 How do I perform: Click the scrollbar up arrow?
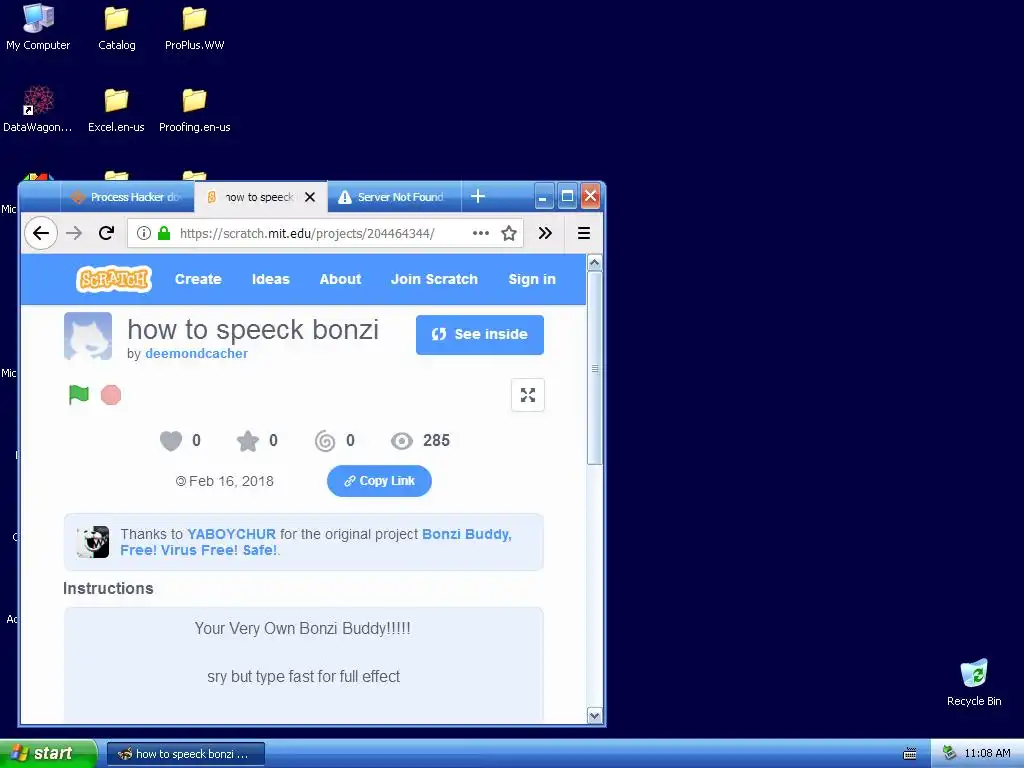click(x=594, y=263)
